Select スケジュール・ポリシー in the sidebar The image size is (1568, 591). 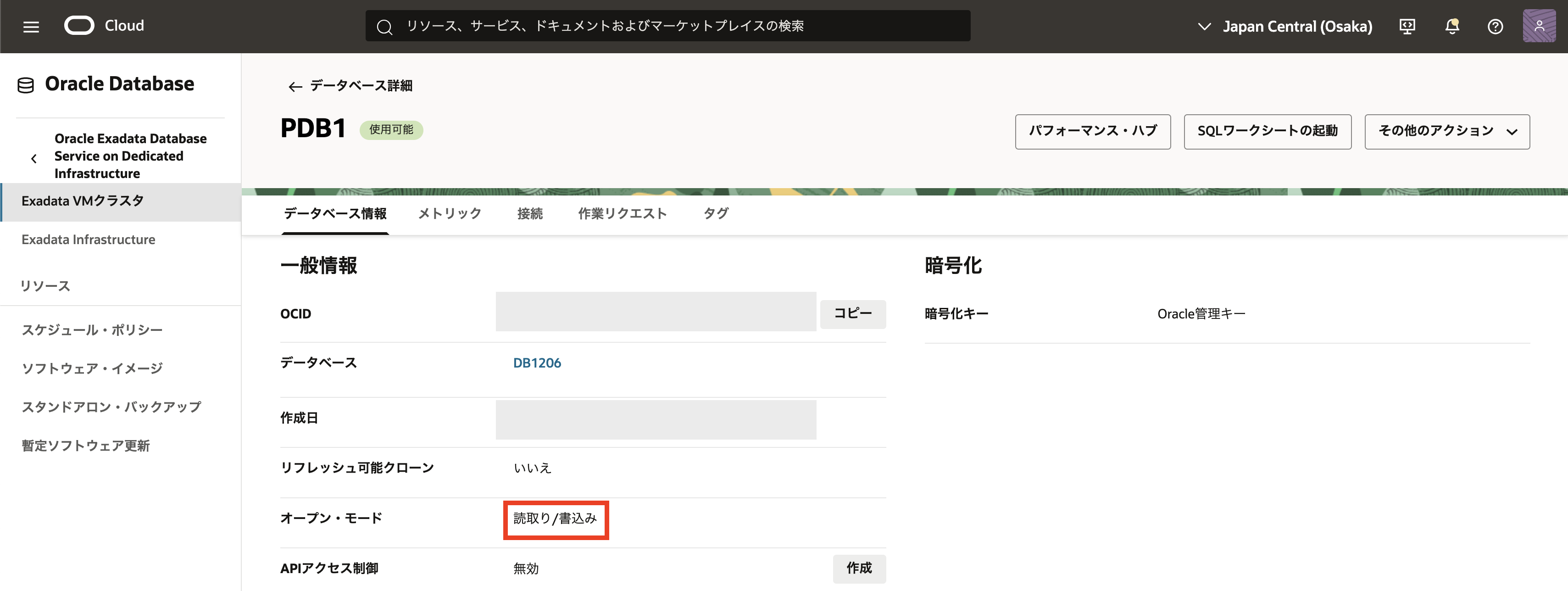click(x=92, y=330)
